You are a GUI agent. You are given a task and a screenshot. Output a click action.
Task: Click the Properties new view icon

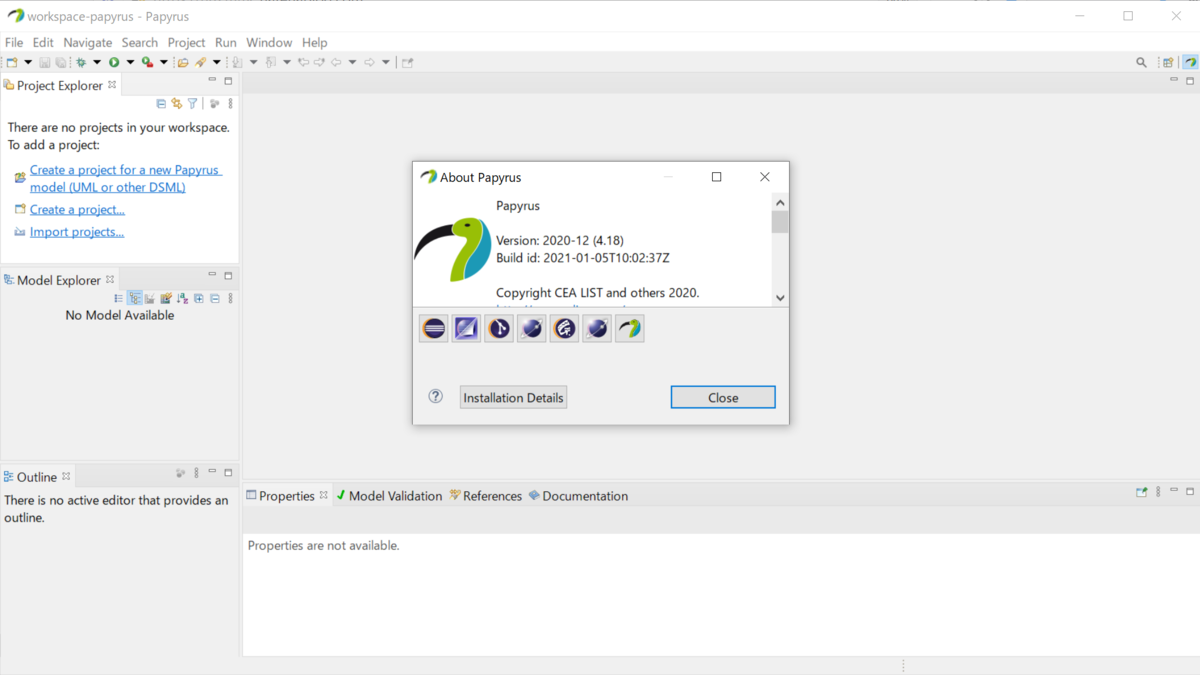point(1142,492)
